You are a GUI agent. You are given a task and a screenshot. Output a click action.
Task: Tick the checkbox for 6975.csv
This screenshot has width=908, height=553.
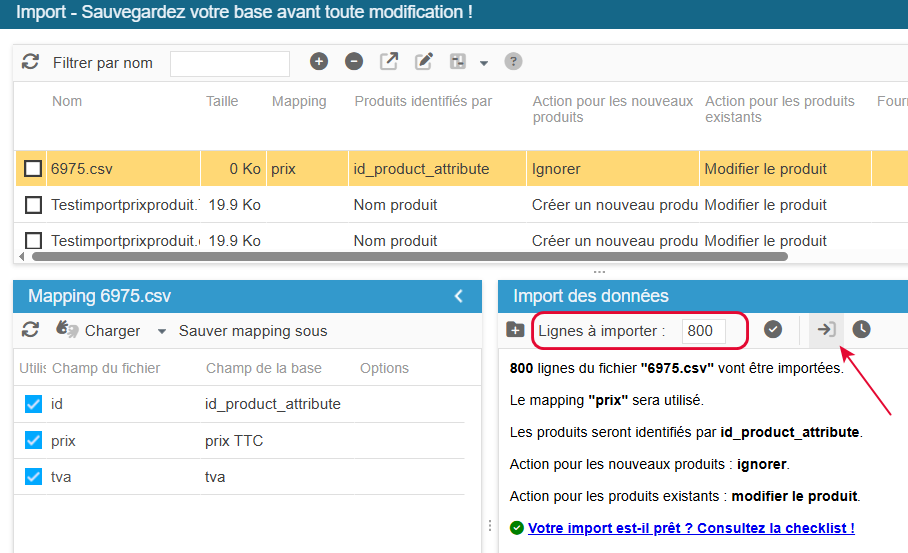pos(33,169)
